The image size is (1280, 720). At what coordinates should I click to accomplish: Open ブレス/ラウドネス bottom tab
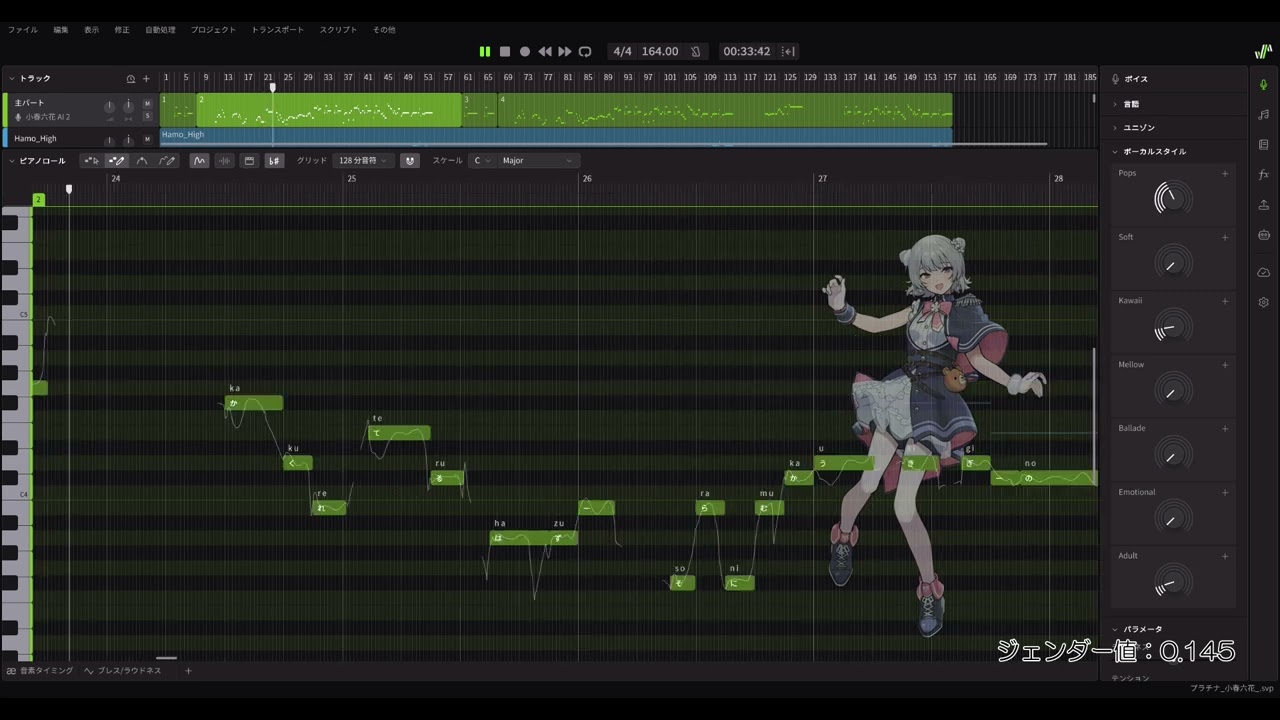pyautogui.click(x=123, y=671)
